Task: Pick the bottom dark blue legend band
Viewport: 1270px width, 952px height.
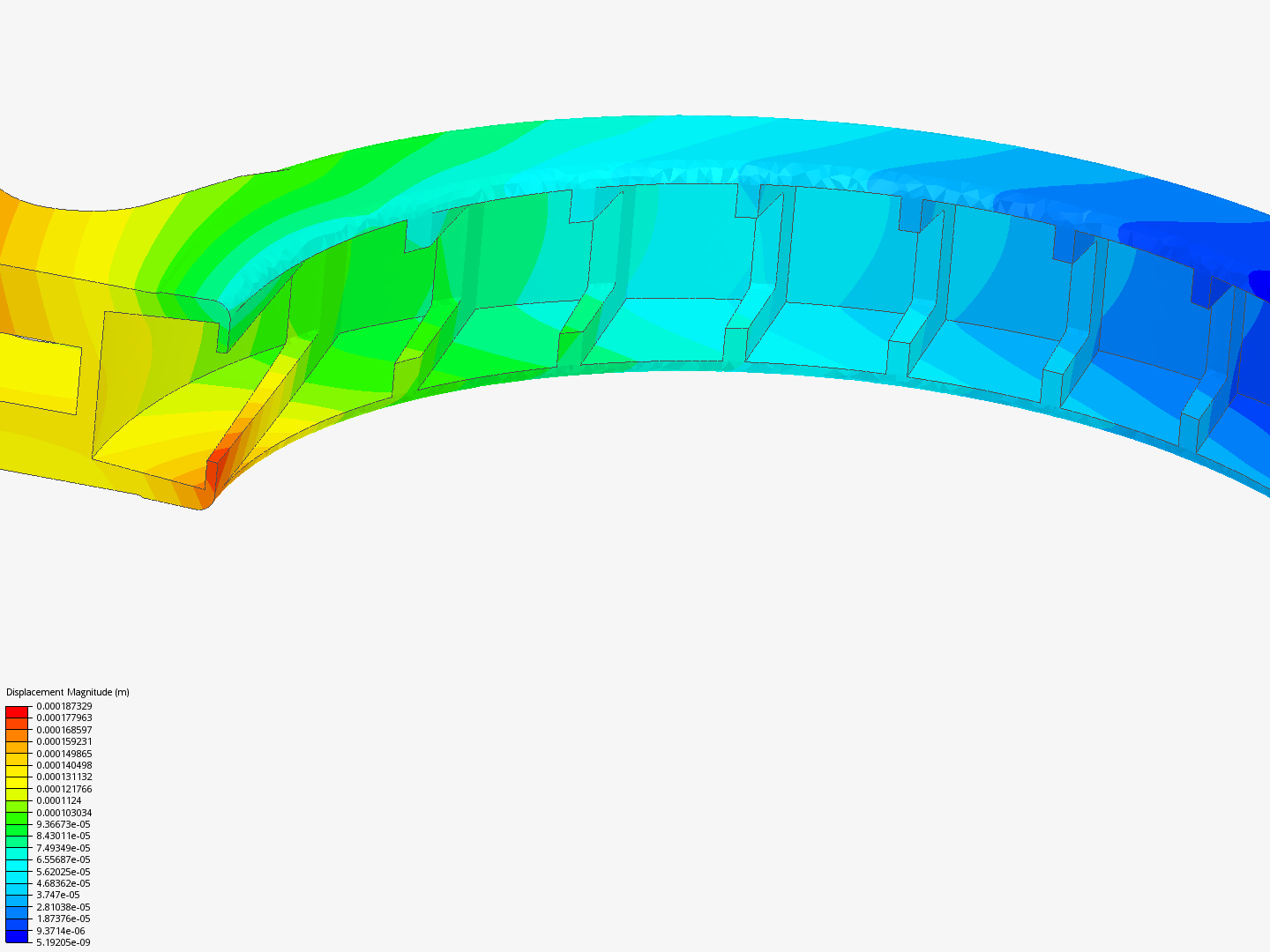Action: (17, 936)
